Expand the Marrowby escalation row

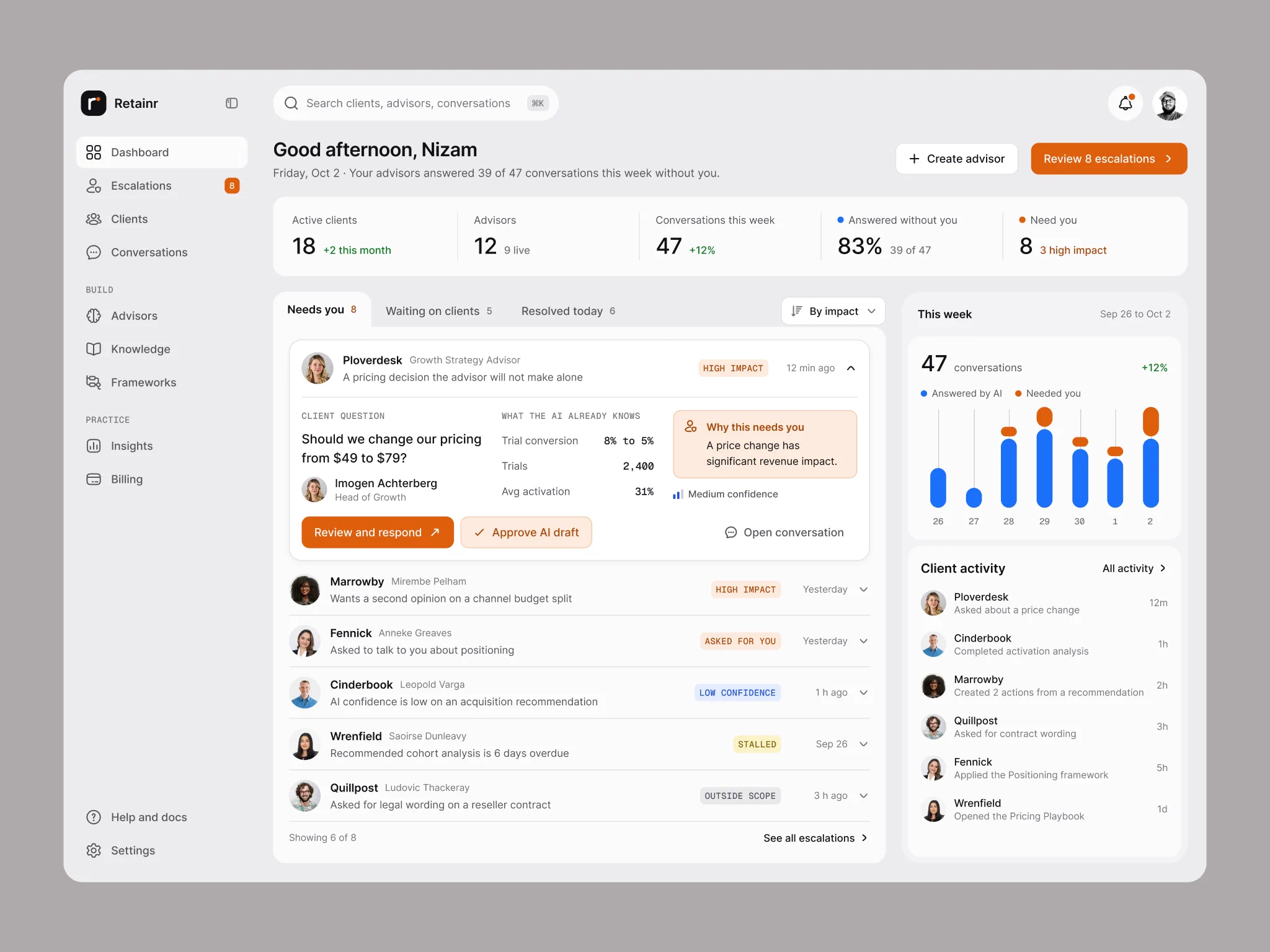click(864, 590)
